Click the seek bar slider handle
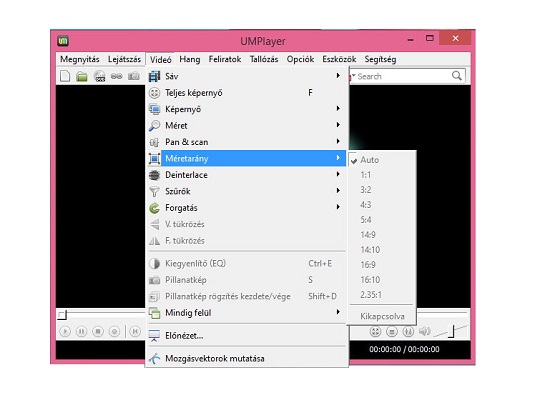The width and height of the screenshot is (550, 395). (62, 315)
